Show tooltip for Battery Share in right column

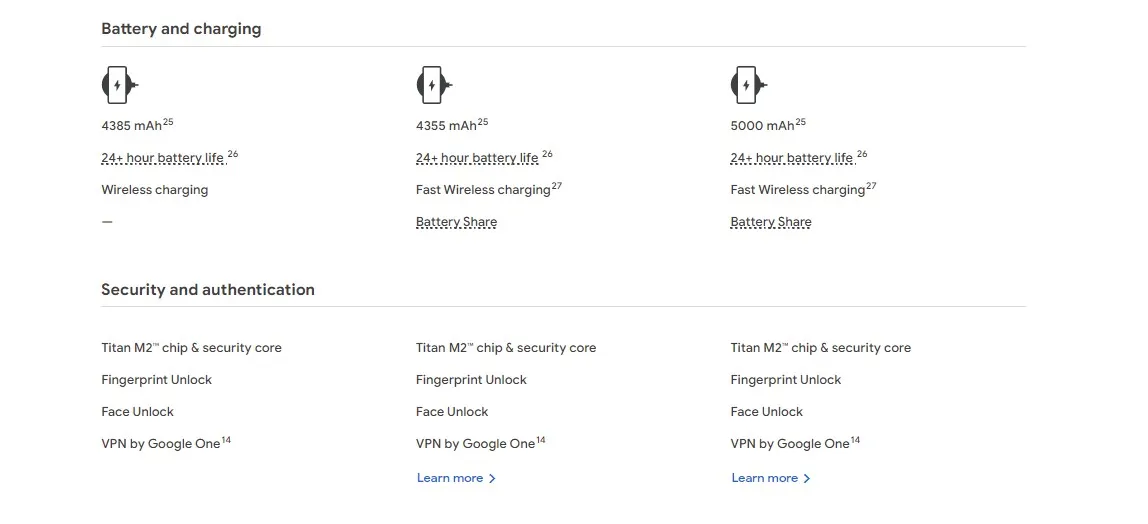pyautogui.click(x=771, y=222)
